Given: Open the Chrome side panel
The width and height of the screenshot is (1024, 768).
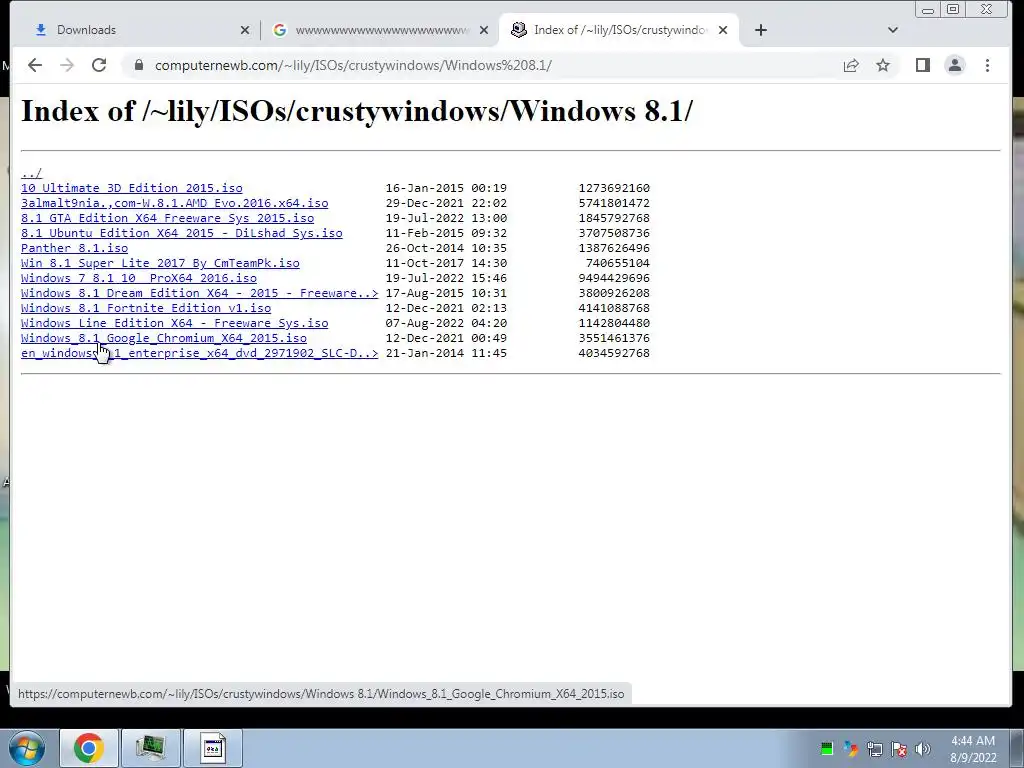Looking at the screenshot, I should pyautogui.click(x=922, y=65).
